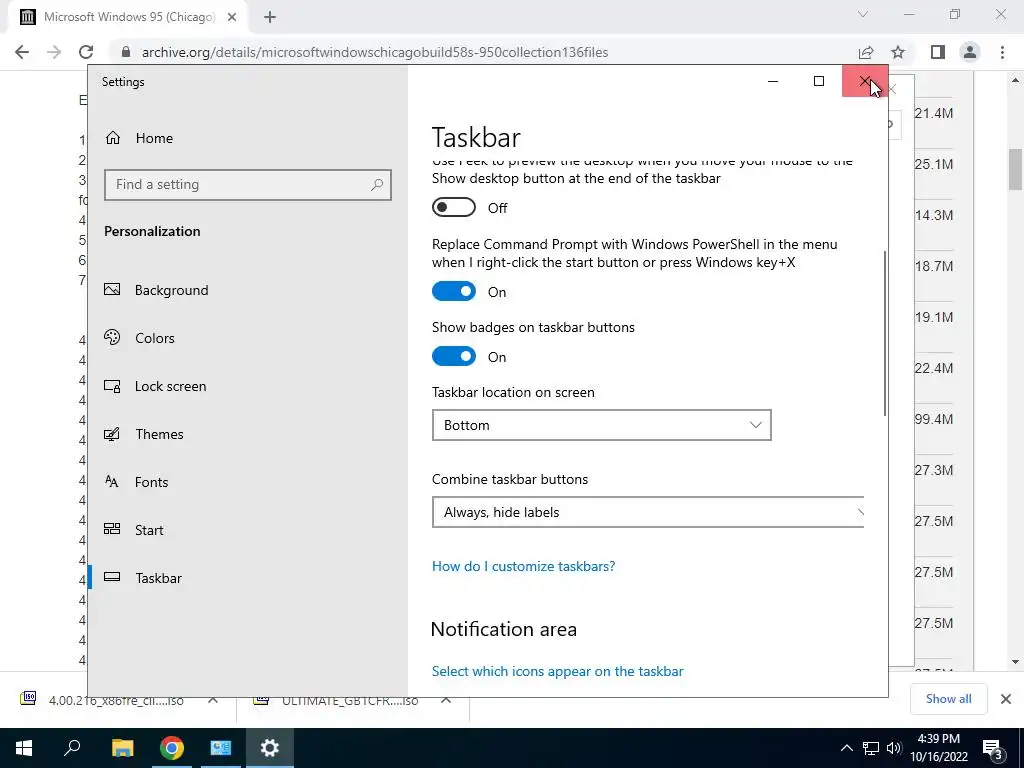Open volume icon in system tray
1024x768 pixels.
[894, 748]
